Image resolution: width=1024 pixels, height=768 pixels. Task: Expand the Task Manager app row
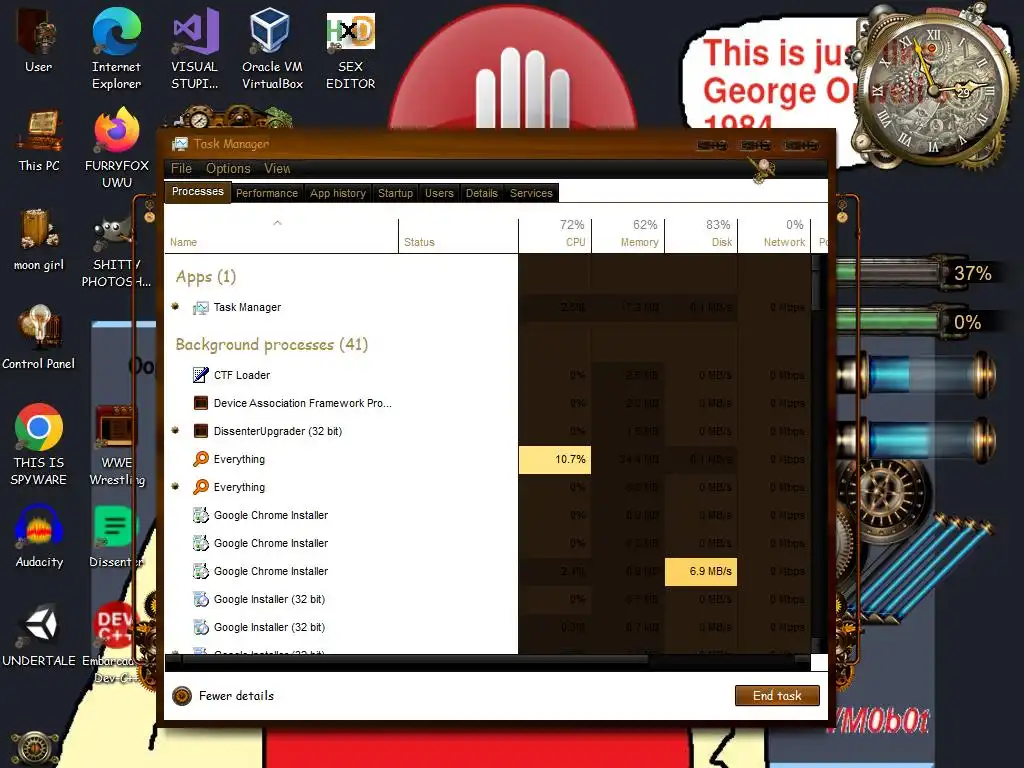coord(175,306)
